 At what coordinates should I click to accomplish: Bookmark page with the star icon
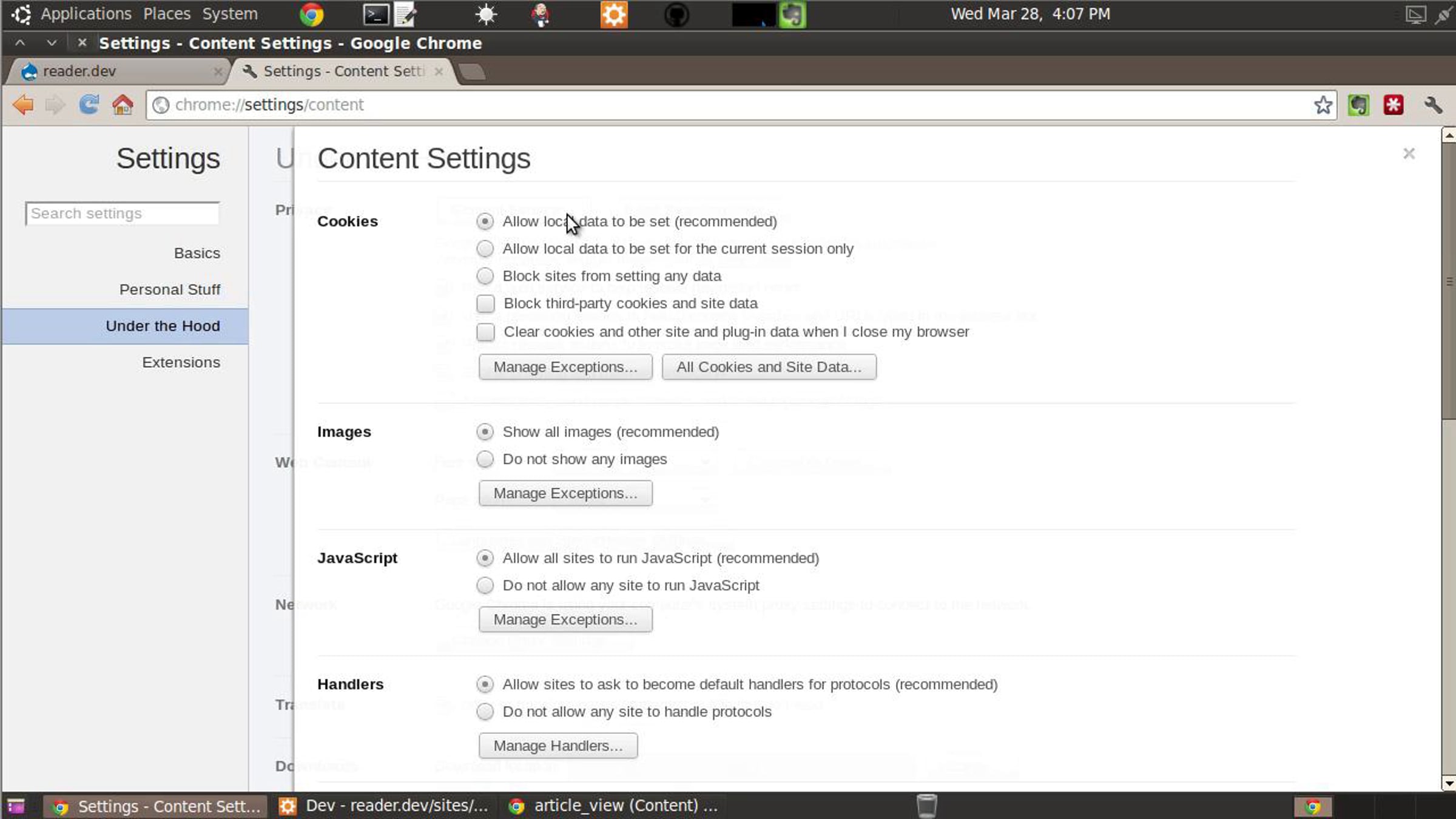coord(1323,105)
